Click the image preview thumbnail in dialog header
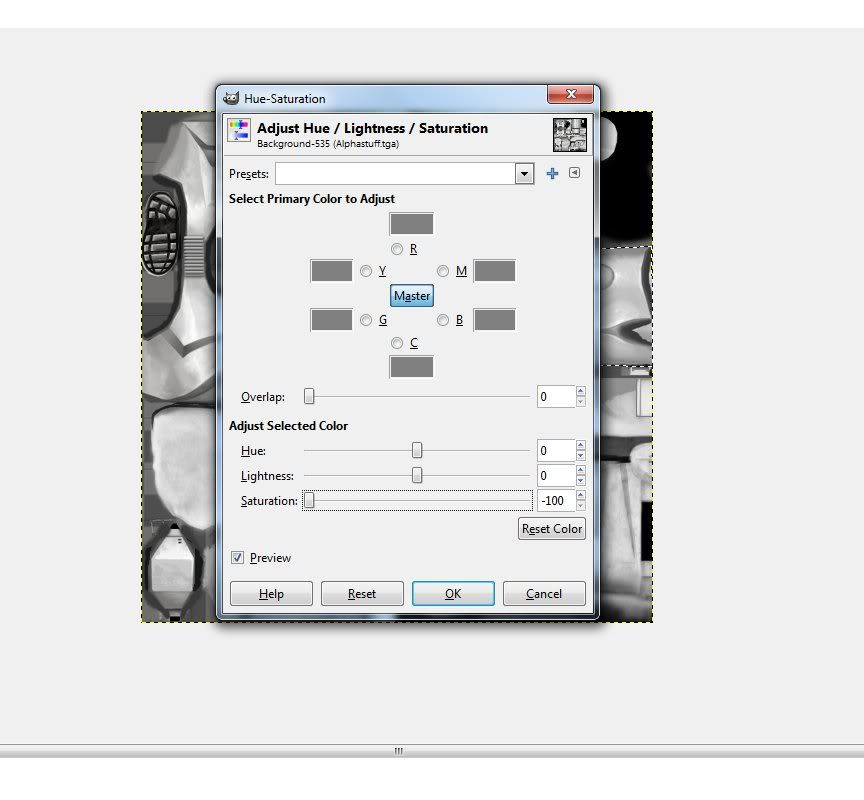Screen dimensions: 864x800 click(570, 134)
